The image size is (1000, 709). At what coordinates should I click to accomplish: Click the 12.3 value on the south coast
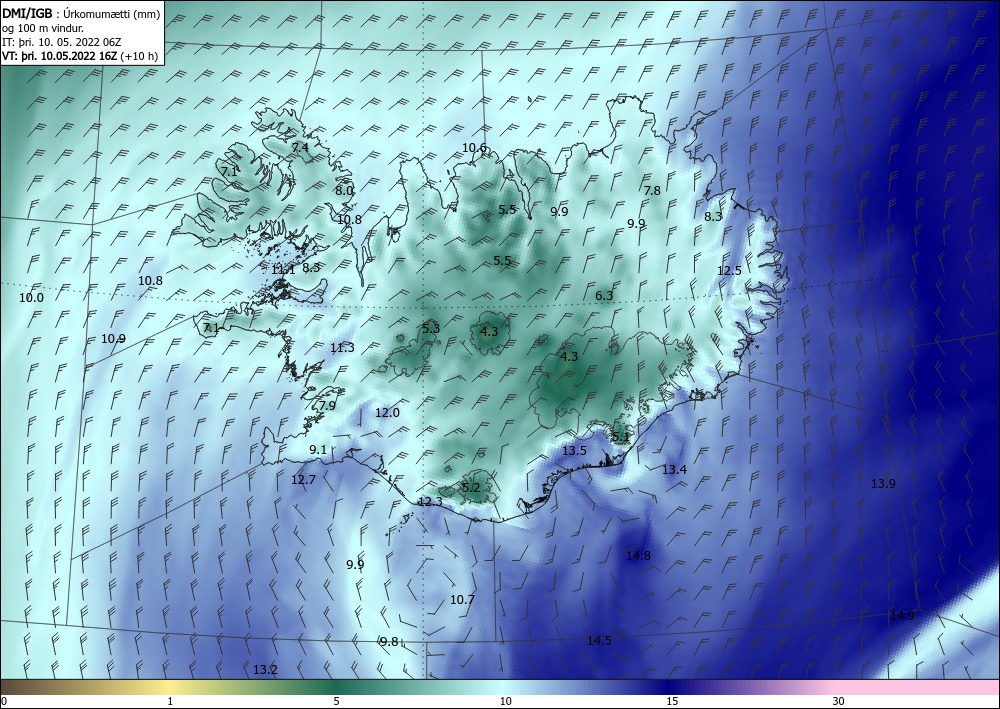pyautogui.click(x=430, y=502)
